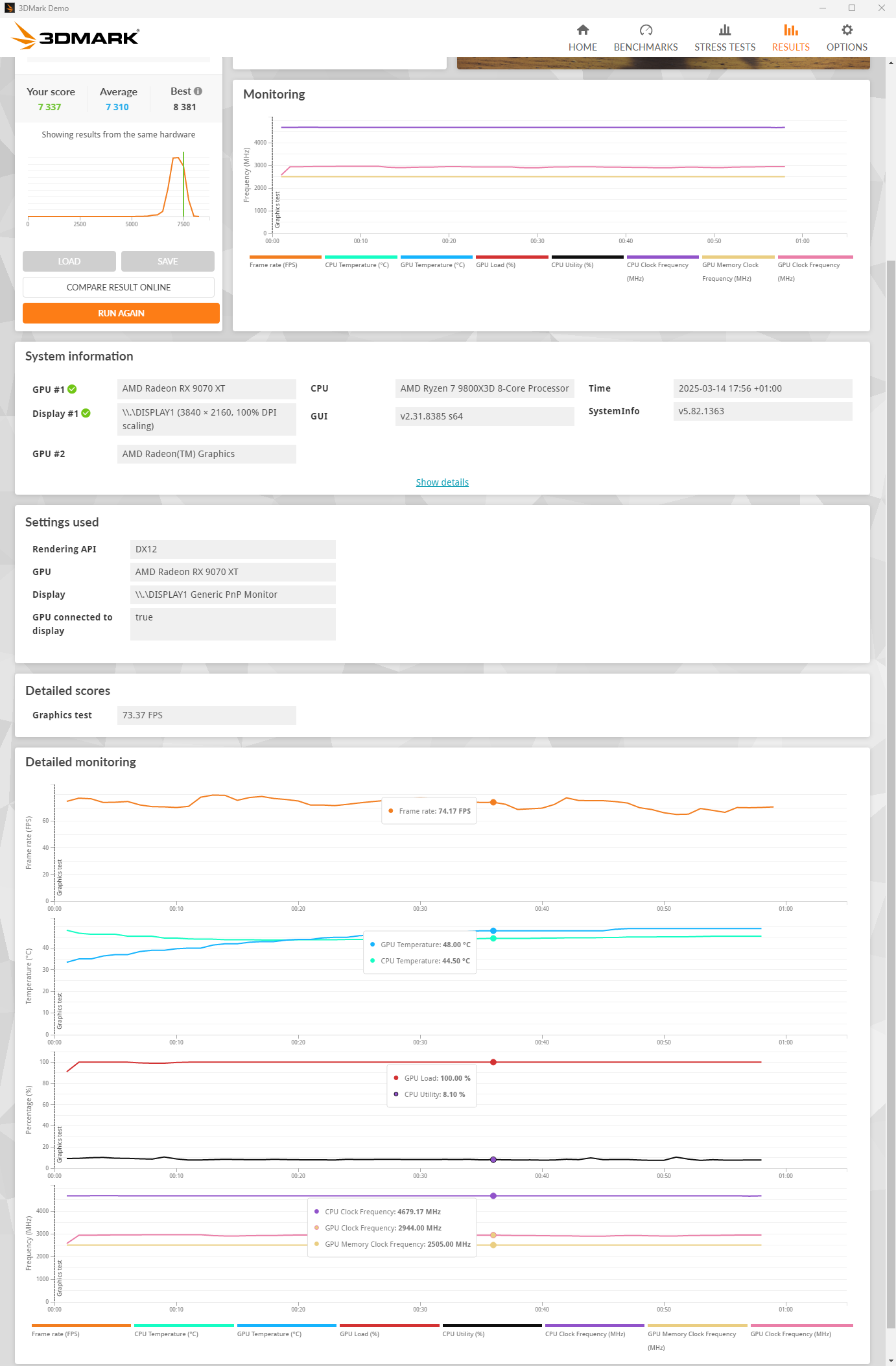Click SystemInfo version v5.82.1363
The width and height of the screenshot is (896, 1366).
[763, 411]
